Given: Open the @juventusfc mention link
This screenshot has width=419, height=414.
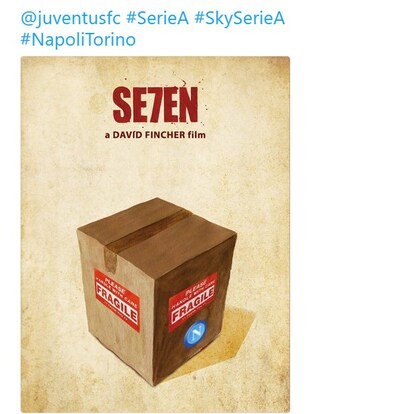Looking at the screenshot, I should tap(70, 18).
